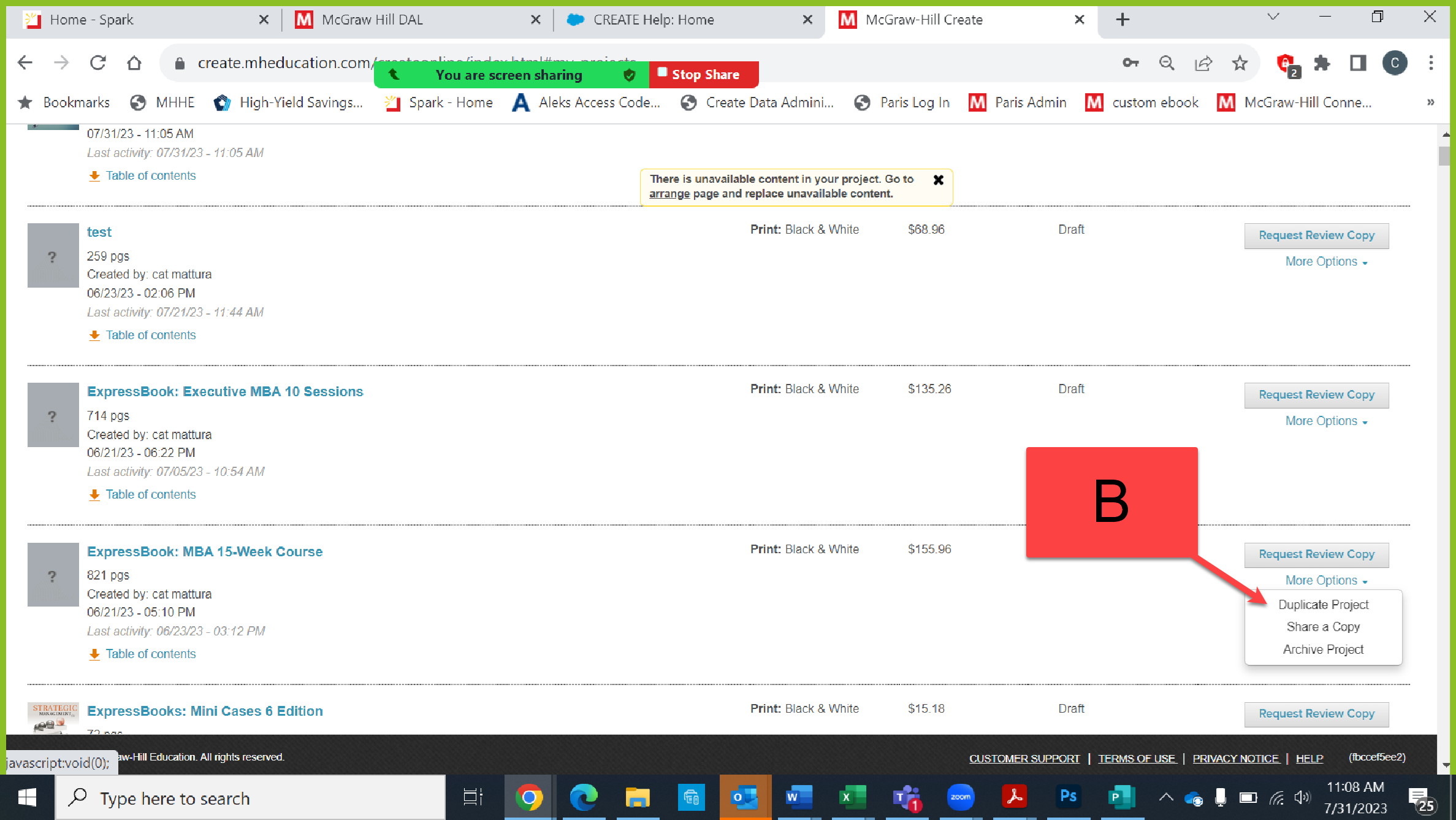1456x820 pixels.
Task: Reload the page with the refresh icon
Action: (98, 63)
